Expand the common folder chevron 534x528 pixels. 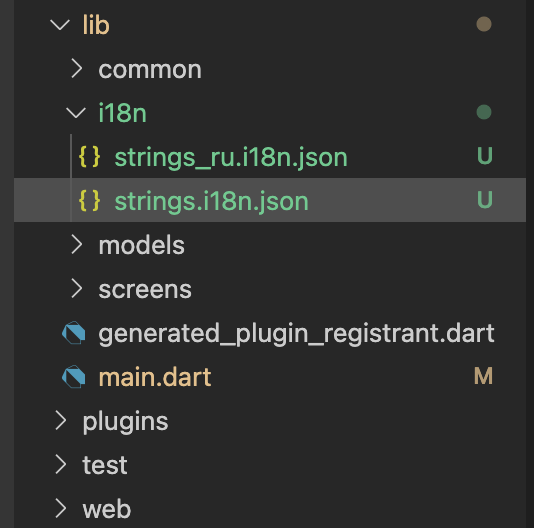[77, 68]
